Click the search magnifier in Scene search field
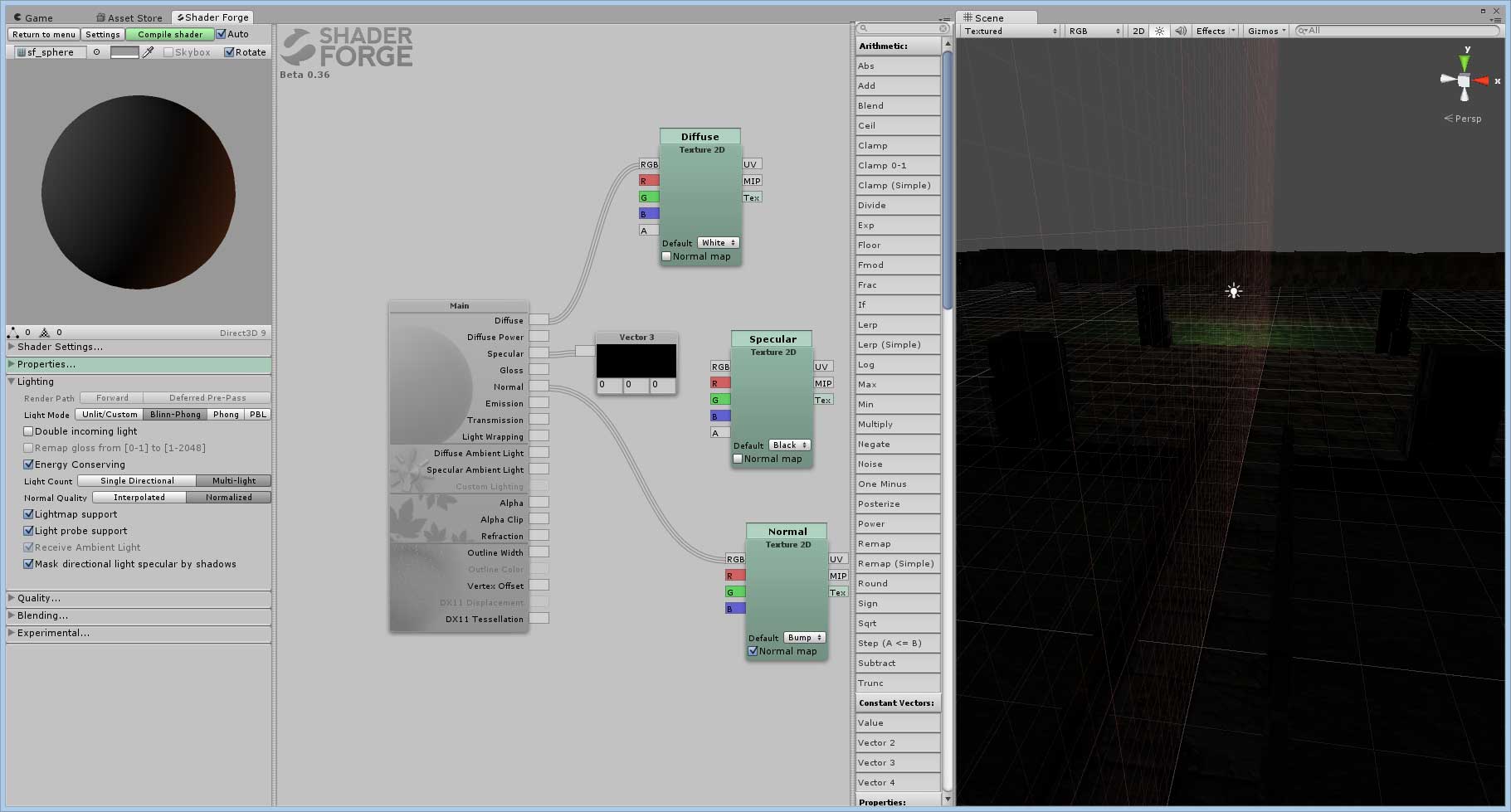The image size is (1511, 812). [x=1302, y=31]
